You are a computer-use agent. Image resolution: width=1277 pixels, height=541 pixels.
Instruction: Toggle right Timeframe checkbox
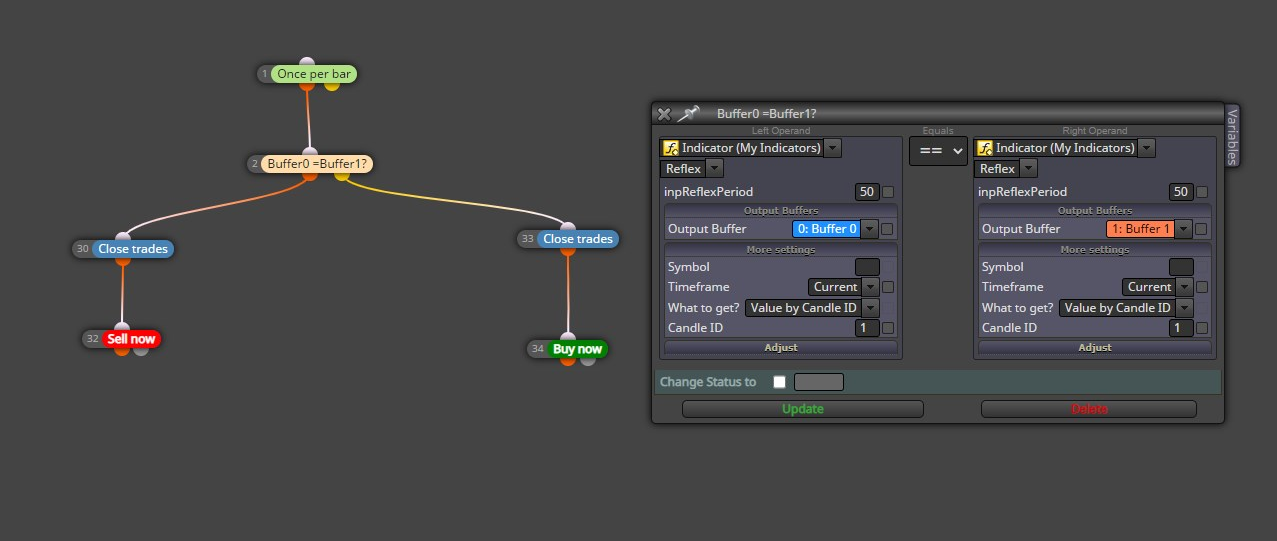[x=1202, y=287]
